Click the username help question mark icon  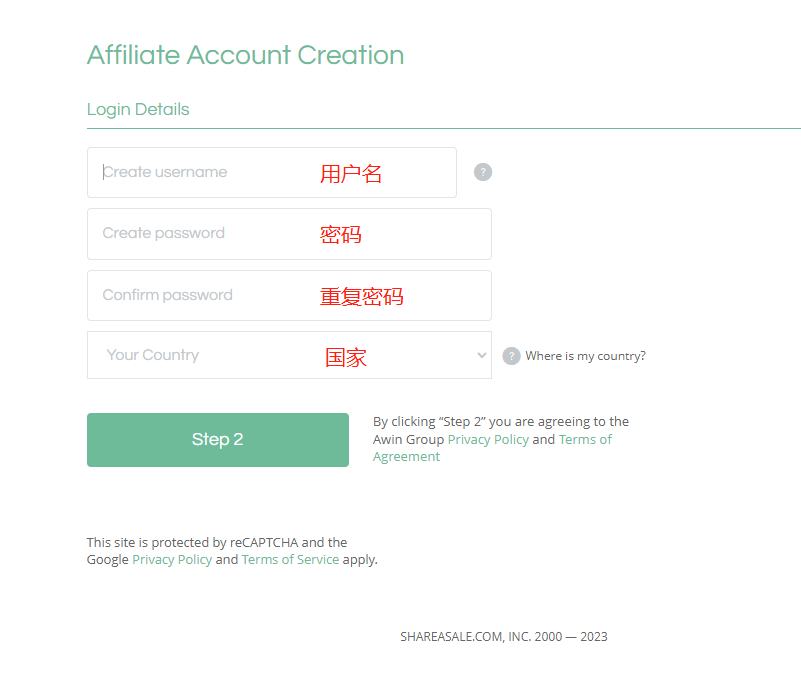click(x=483, y=172)
